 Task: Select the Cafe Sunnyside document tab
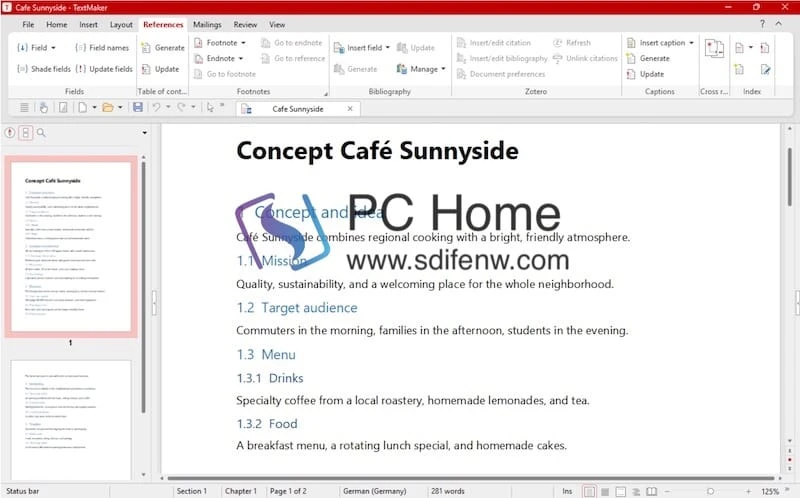coord(298,109)
